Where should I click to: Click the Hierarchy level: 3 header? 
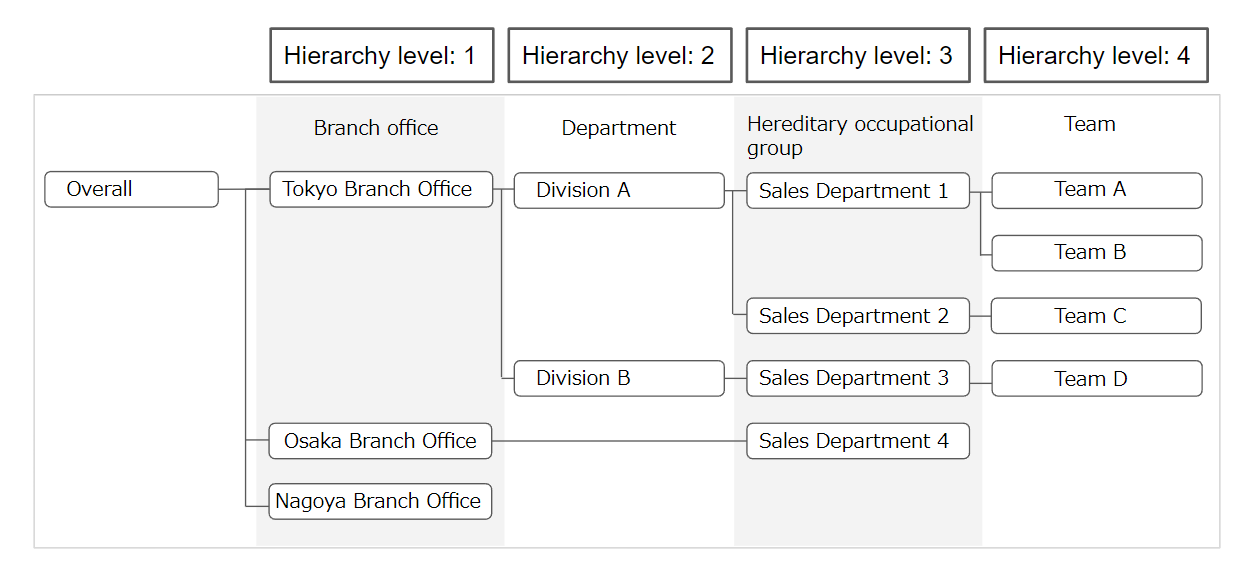tap(857, 55)
